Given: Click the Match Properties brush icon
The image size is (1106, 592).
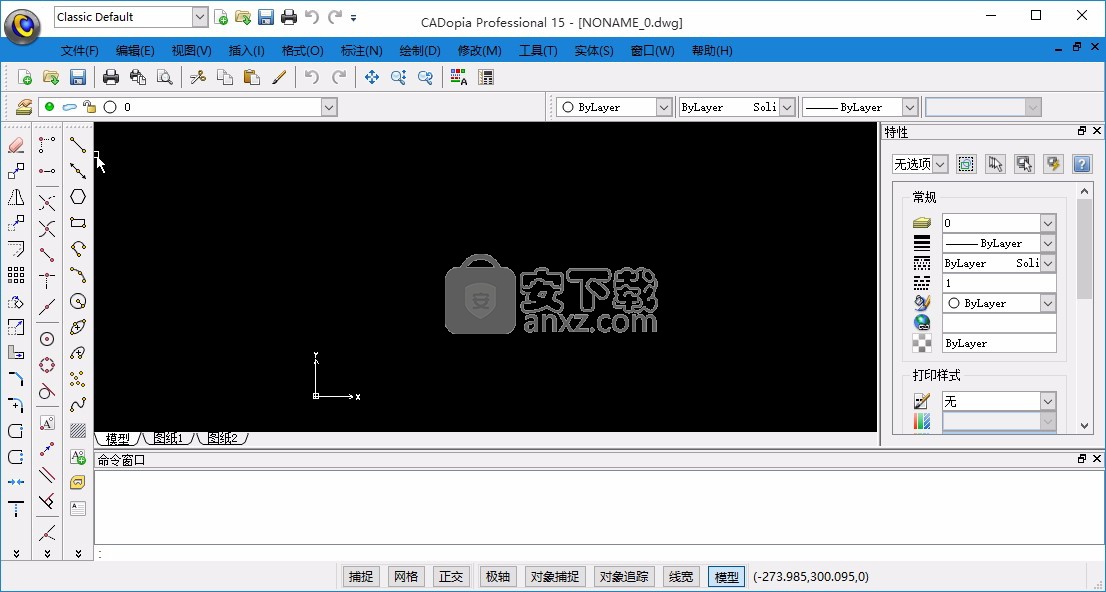Looking at the screenshot, I should pos(279,78).
